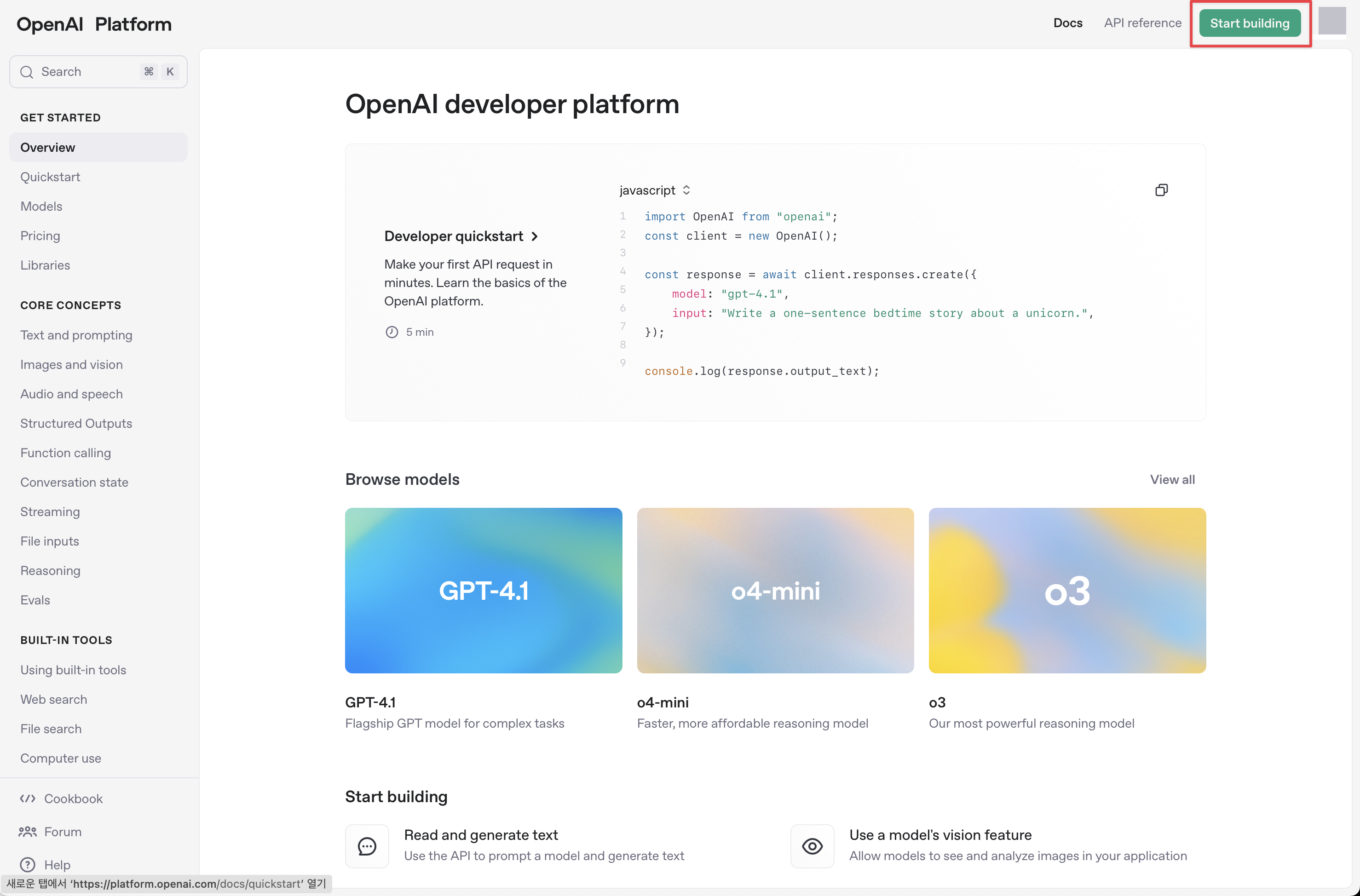Click the Forum people icon
This screenshot has width=1360, height=896.
pyautogui.click(x=28, y=832)
